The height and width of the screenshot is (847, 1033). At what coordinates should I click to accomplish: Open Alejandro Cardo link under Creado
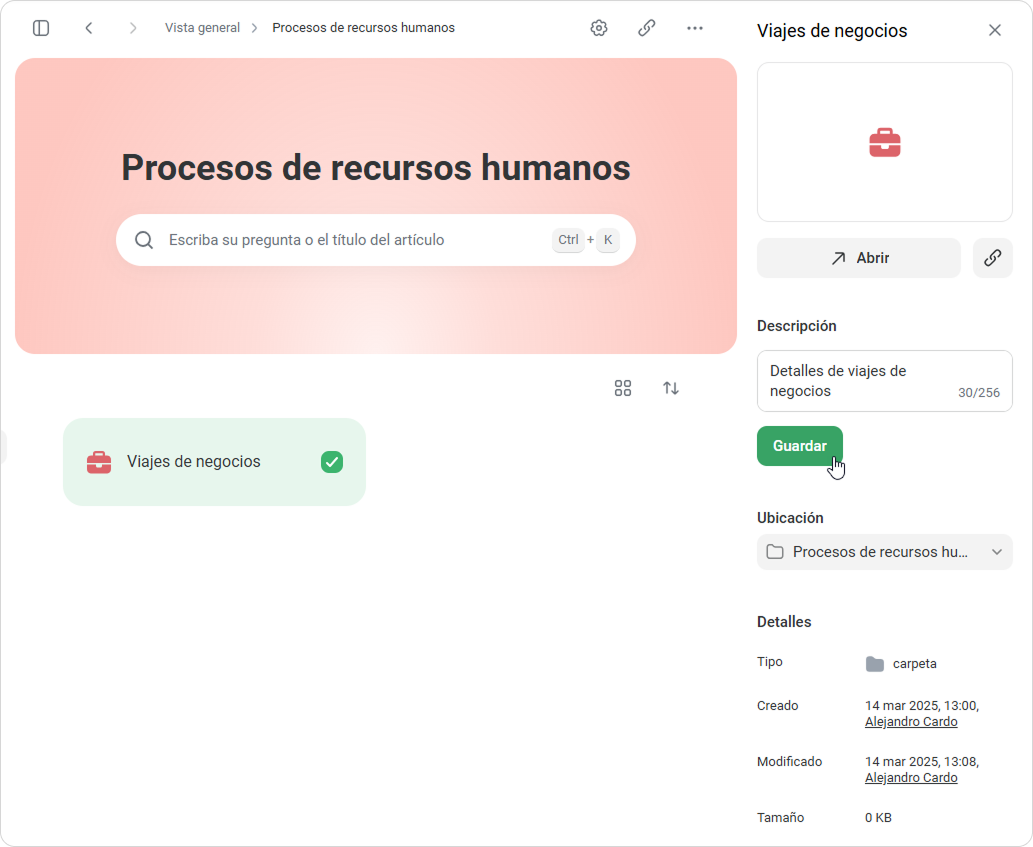(x=911, y=722)
